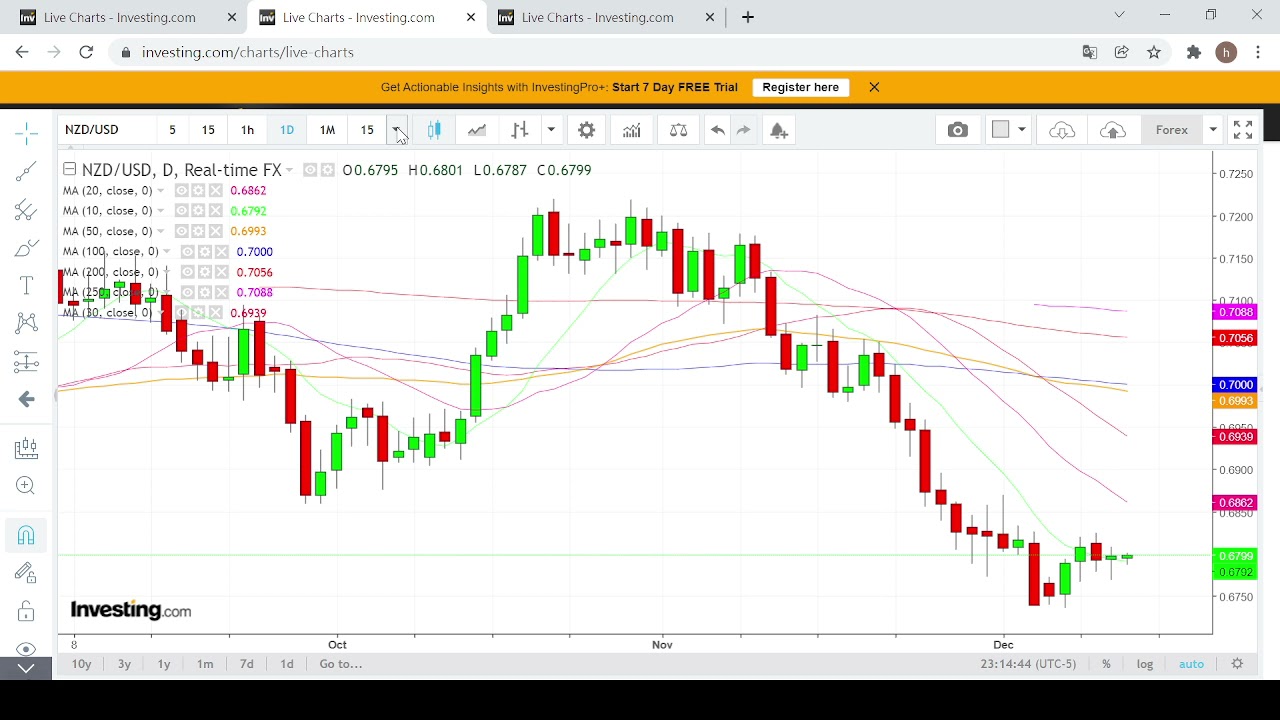Click the Register here button
The image size is (1280, 720).
point(800,87)
